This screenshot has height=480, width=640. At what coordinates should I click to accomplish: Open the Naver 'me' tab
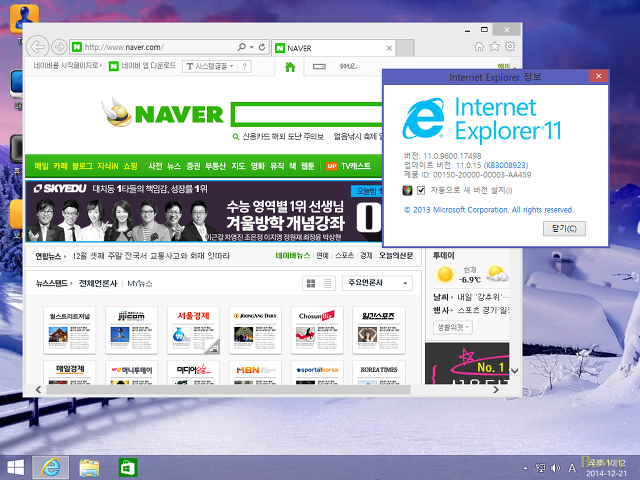coord(348,66)
